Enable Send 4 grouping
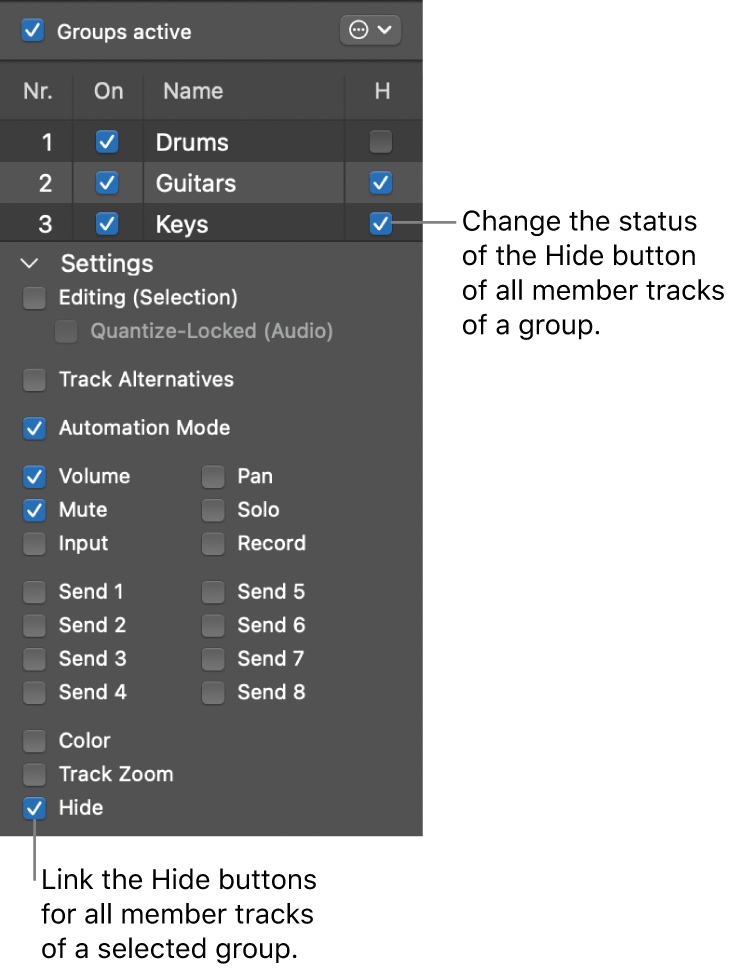 tap(33, 692)
